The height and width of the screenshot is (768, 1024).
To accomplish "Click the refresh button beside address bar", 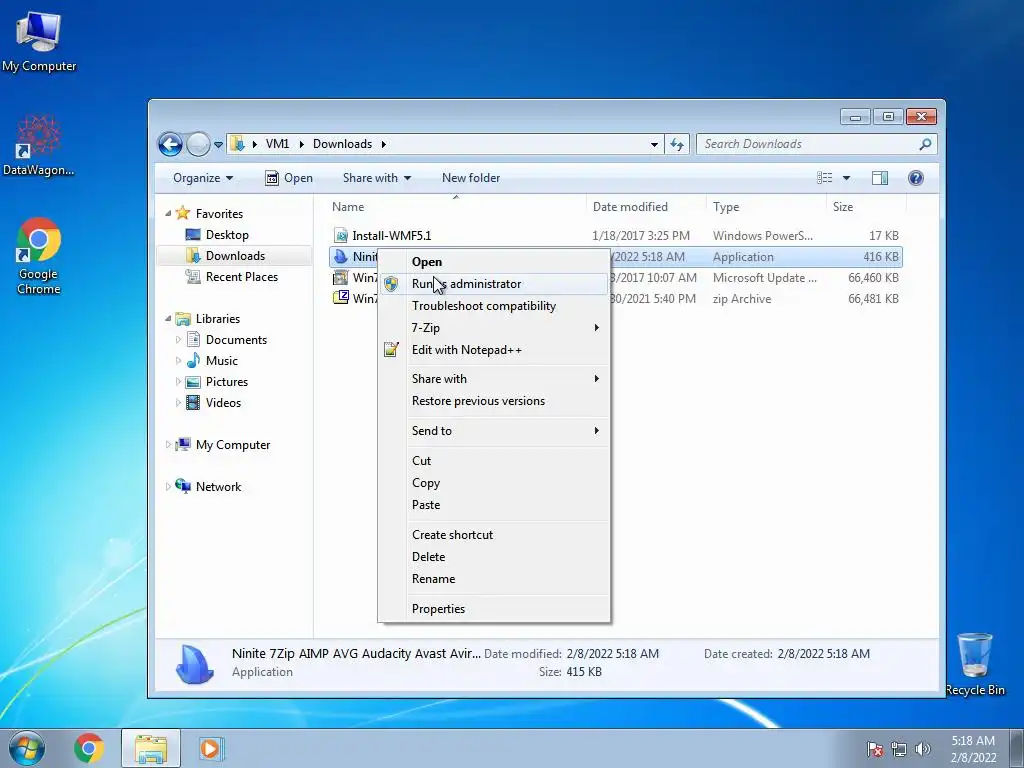I will 677,144.
